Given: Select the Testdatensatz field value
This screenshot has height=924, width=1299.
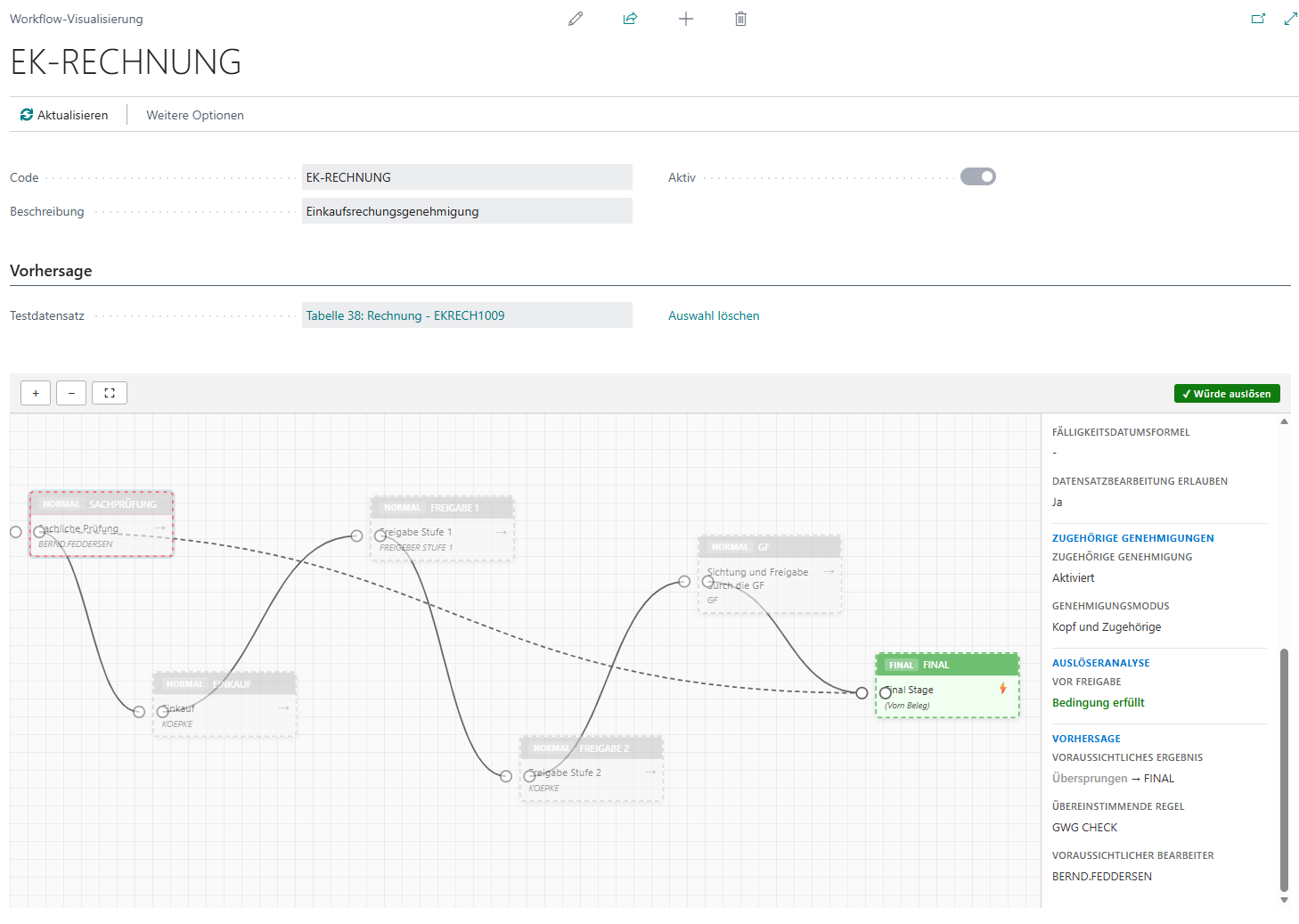Looking at the screenshot, I should click(x=467, y=315).
